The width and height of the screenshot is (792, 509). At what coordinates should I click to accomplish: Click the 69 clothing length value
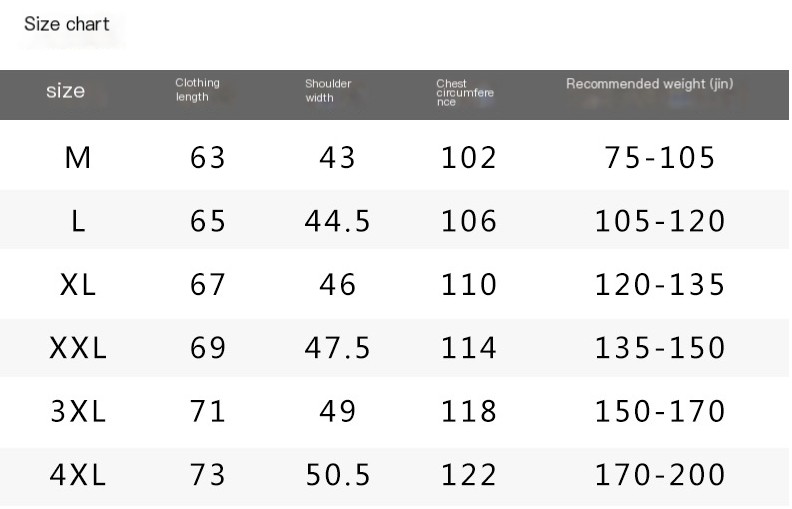pos(208,348)
